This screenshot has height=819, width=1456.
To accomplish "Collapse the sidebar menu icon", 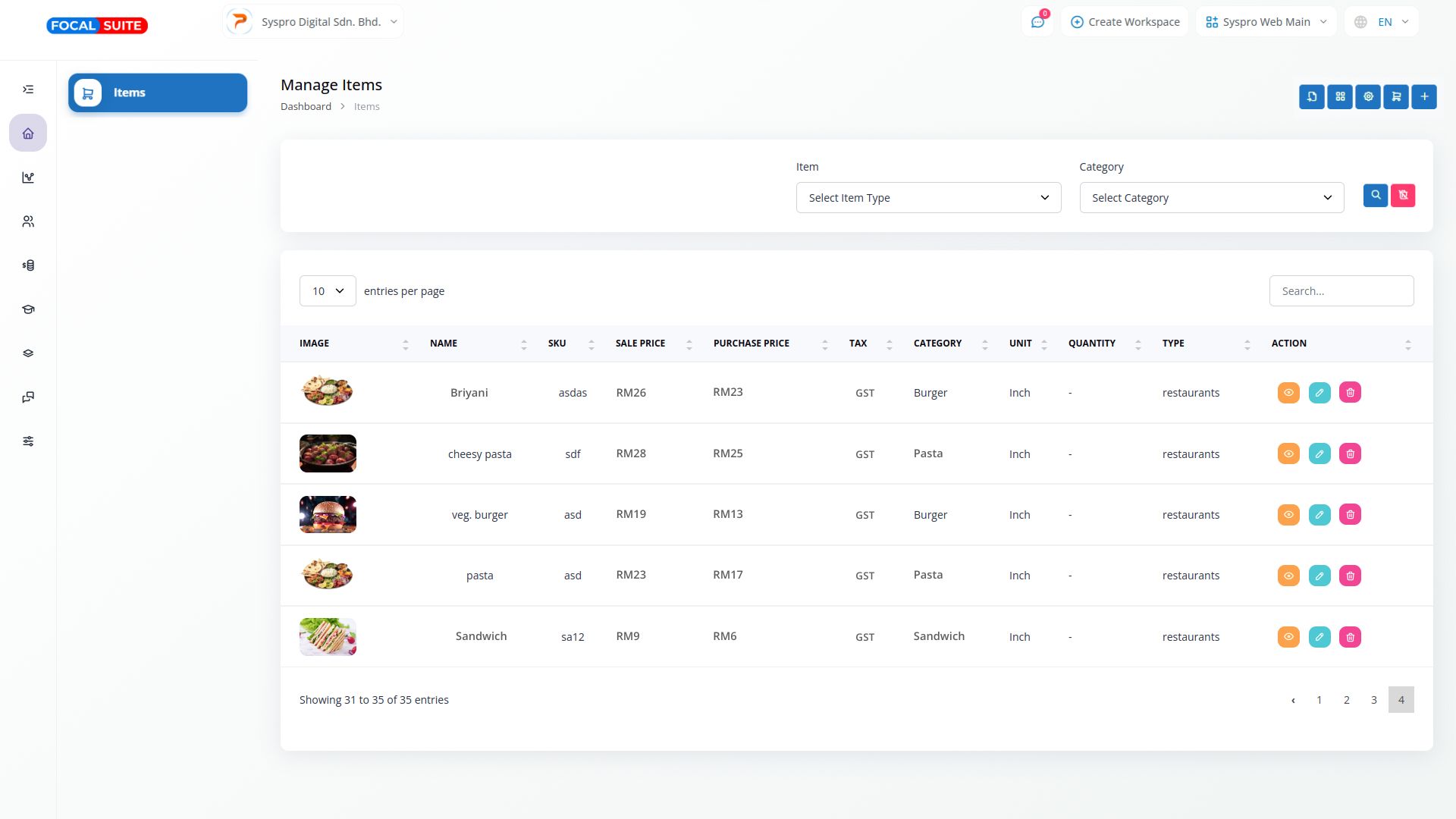I will point(28,89).
